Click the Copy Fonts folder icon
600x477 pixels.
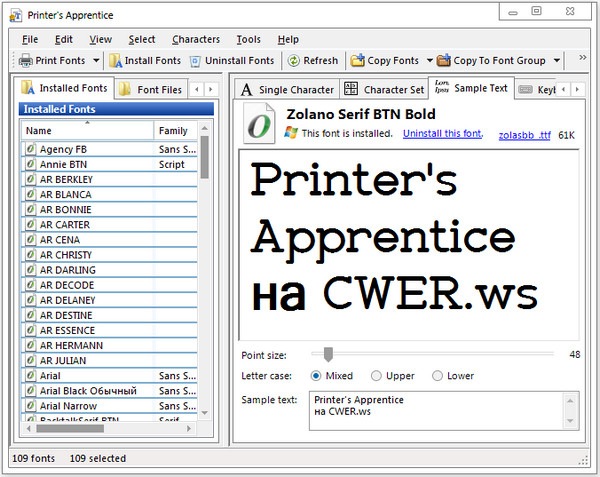coord(358,61)
